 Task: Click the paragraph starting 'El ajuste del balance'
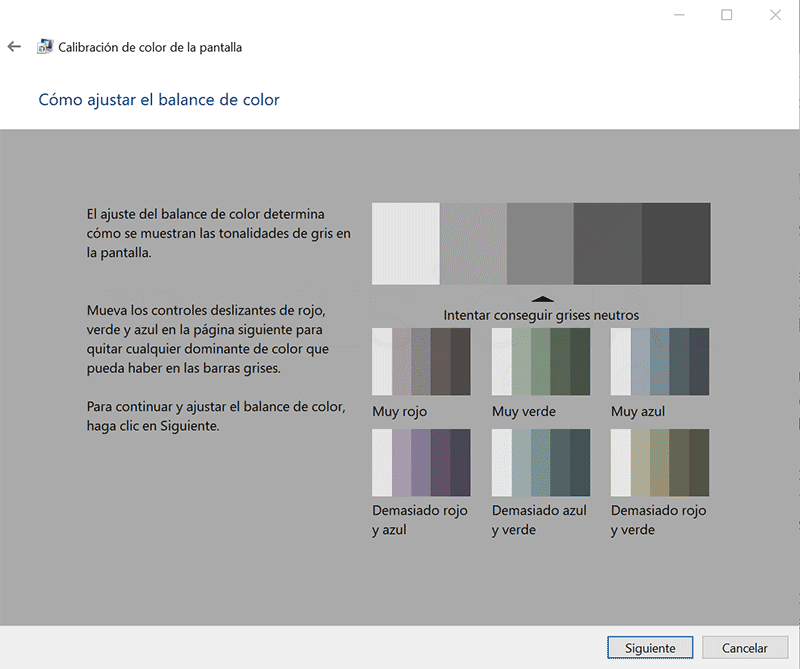[x=218, y=233]
